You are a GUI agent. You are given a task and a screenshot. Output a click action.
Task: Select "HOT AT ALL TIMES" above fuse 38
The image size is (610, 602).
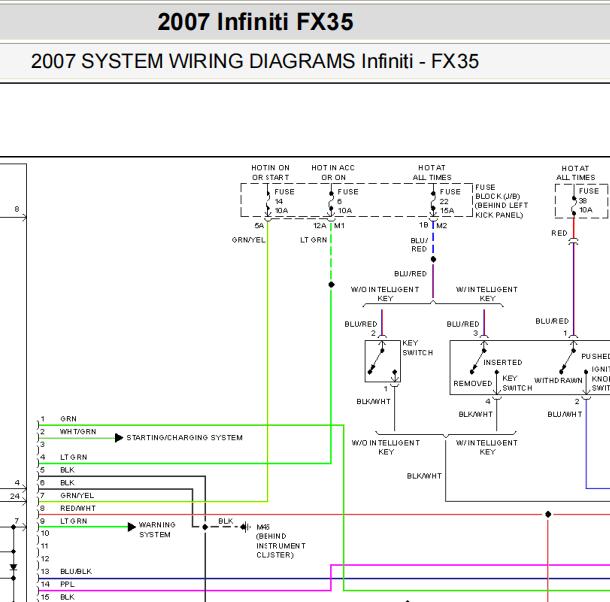coord(575,173)
